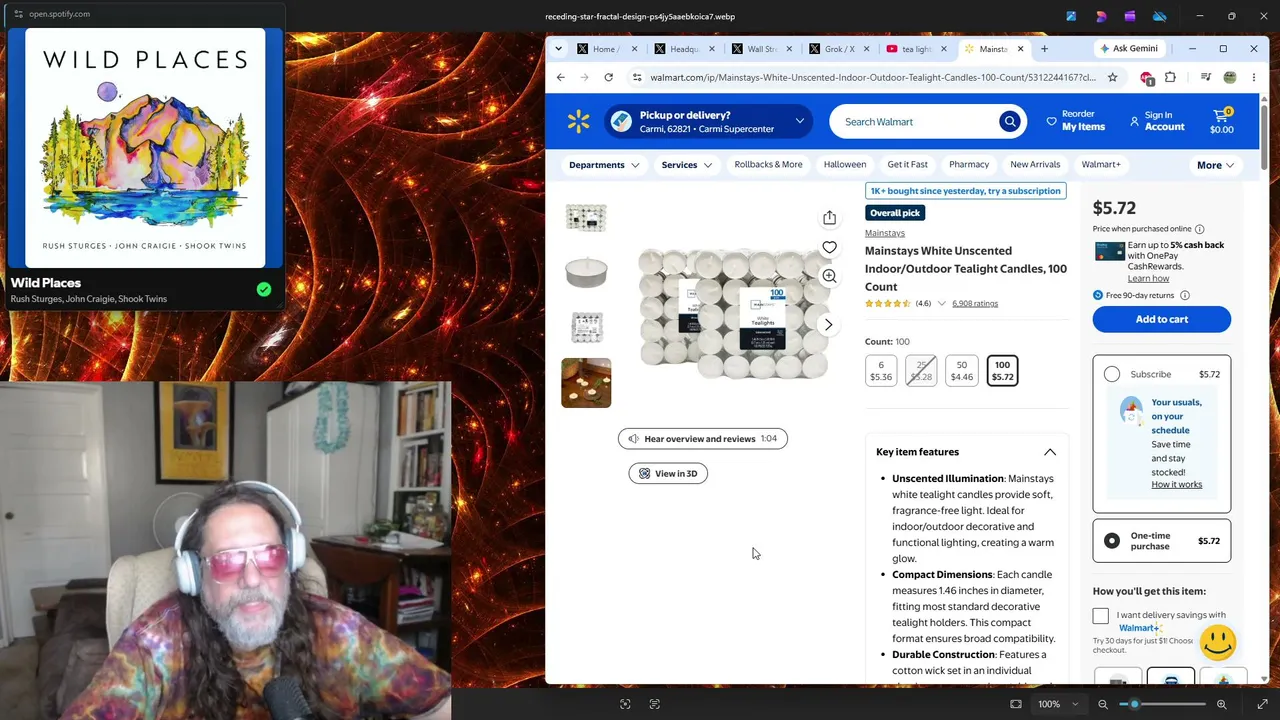
Task: Collapse the Key item features section
Action: point(1050,452)
